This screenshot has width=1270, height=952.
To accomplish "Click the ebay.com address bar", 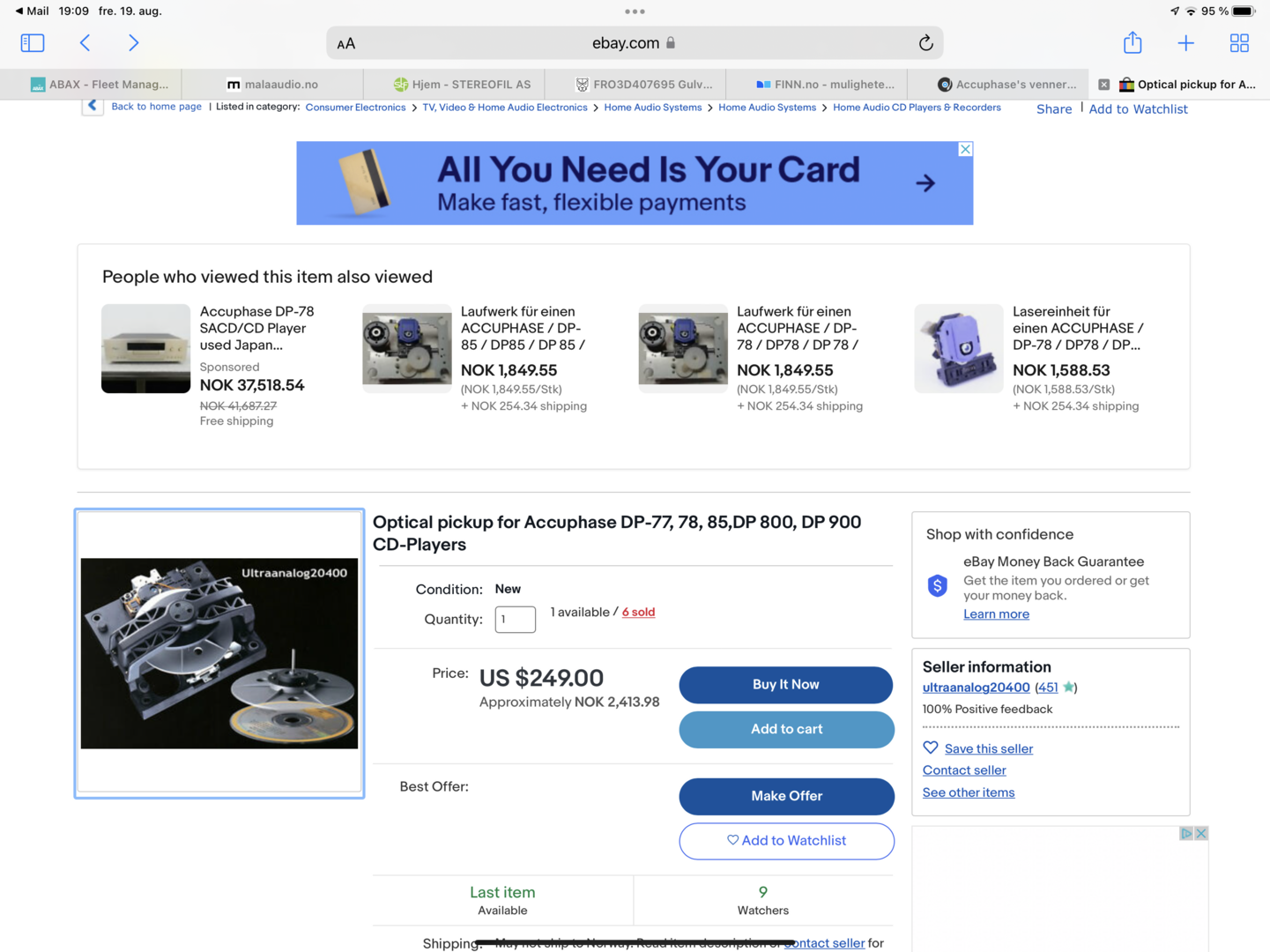I will click(x=635, y=42).
